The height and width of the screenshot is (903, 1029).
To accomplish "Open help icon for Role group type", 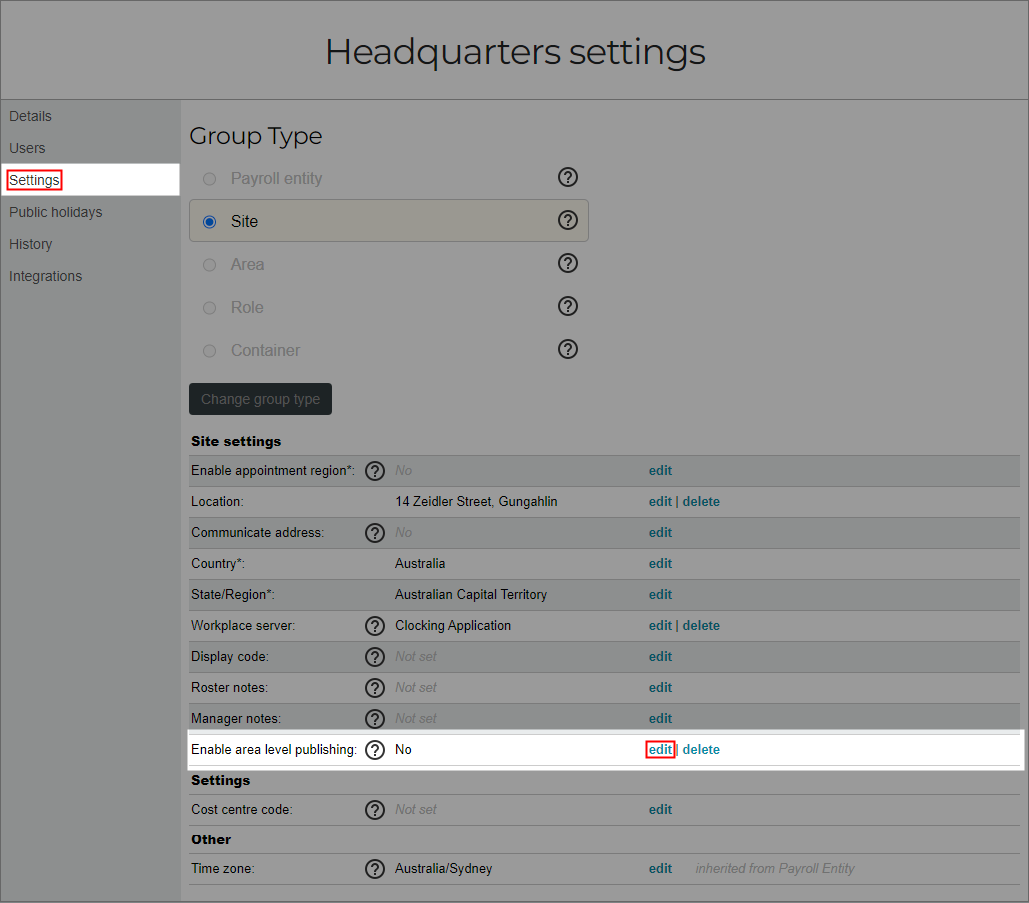I will point(568,306).
